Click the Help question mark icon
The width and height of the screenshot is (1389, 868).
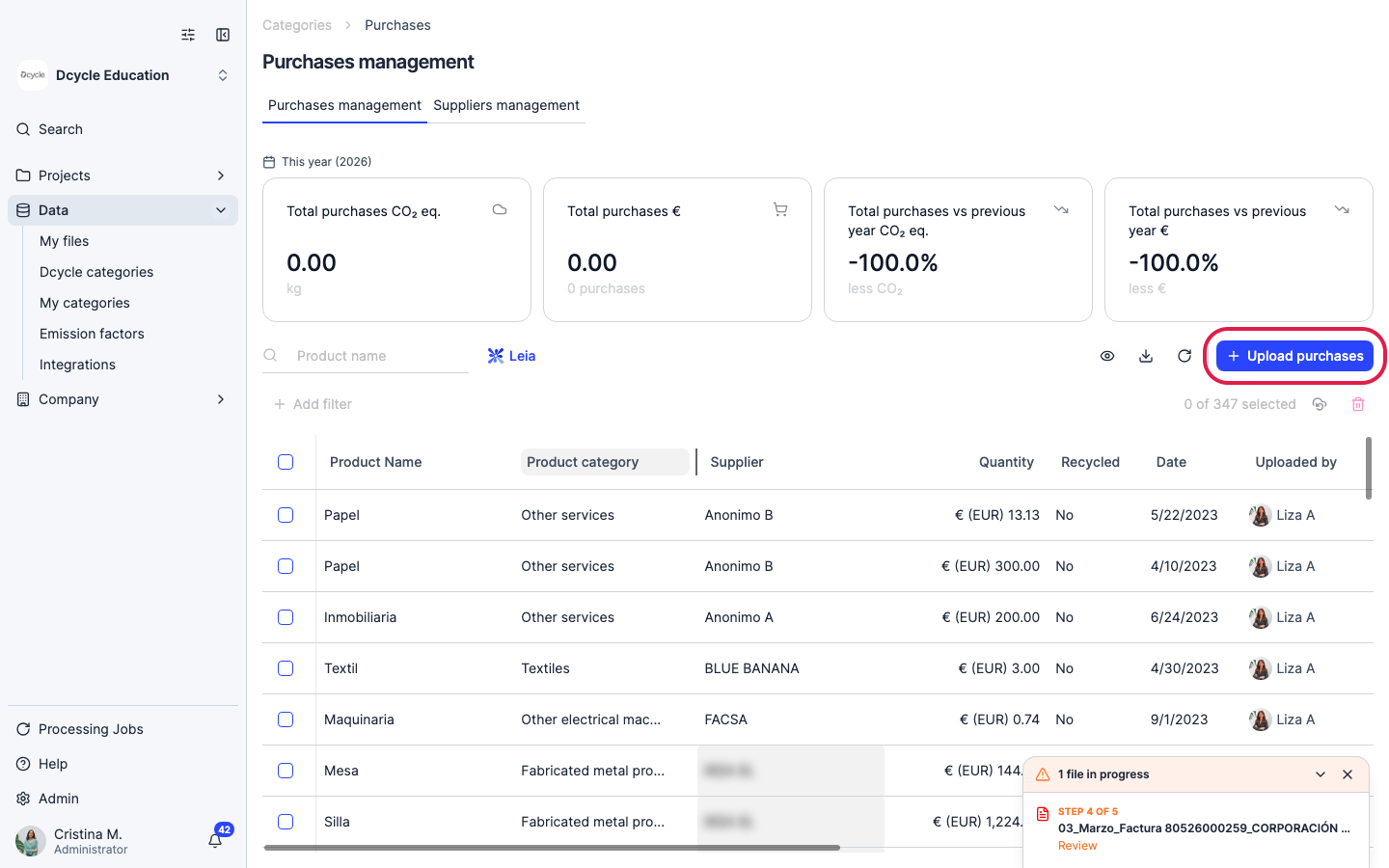click(23, 764)
